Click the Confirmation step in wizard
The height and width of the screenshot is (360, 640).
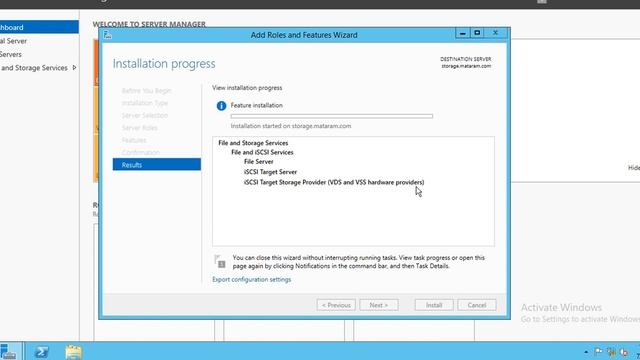tap(140, 153)
